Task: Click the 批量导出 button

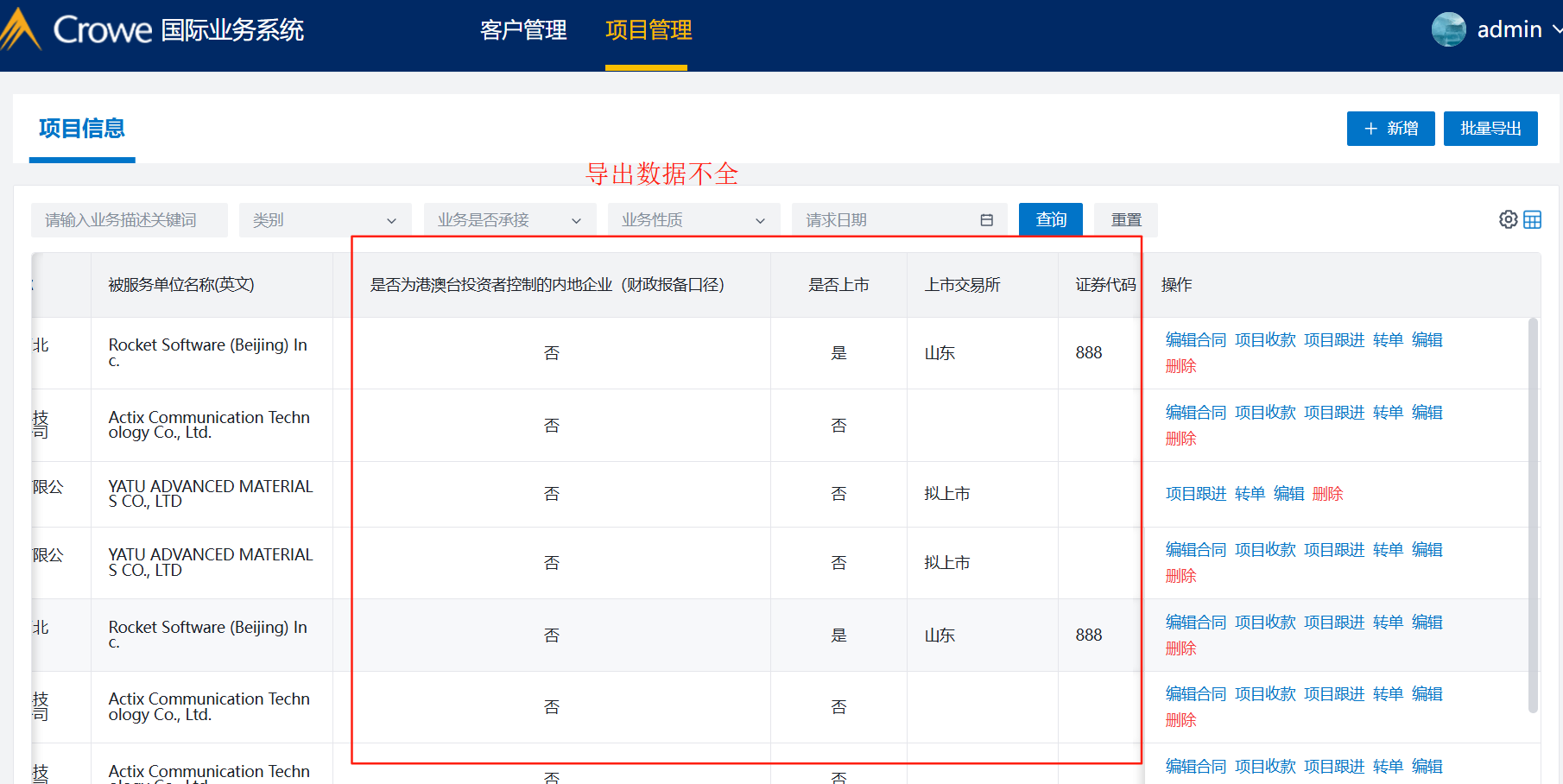Action: [1490, 129]
